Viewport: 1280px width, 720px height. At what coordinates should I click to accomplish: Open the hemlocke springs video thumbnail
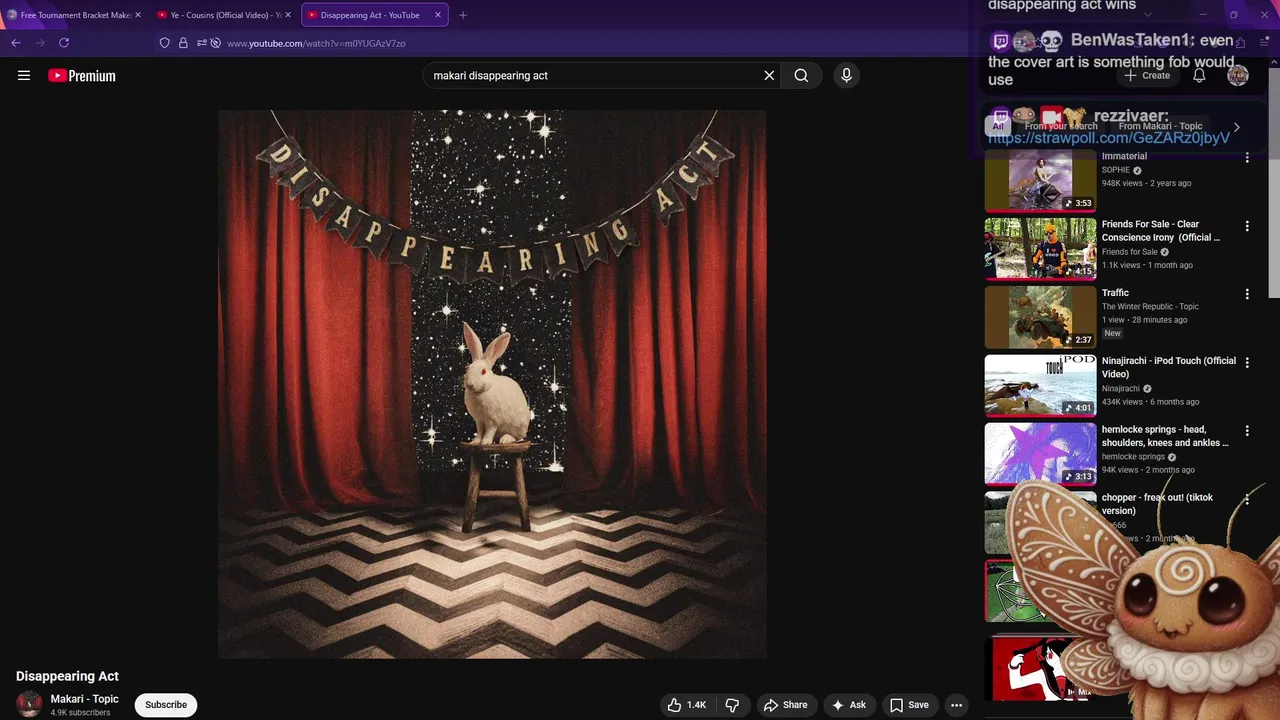1040,454
